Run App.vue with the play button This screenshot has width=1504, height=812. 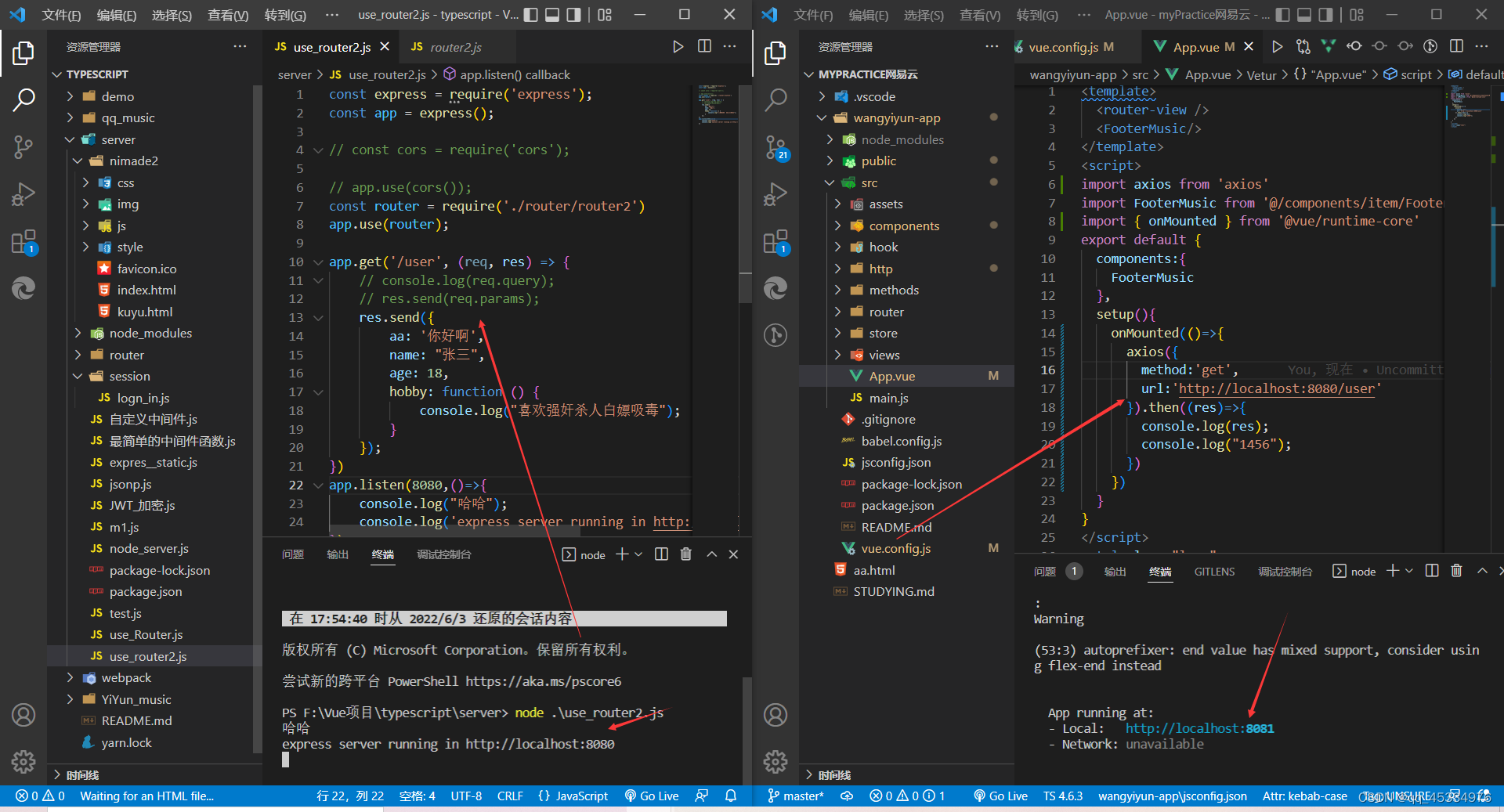pyautogui.click(x=1278, y=46)
